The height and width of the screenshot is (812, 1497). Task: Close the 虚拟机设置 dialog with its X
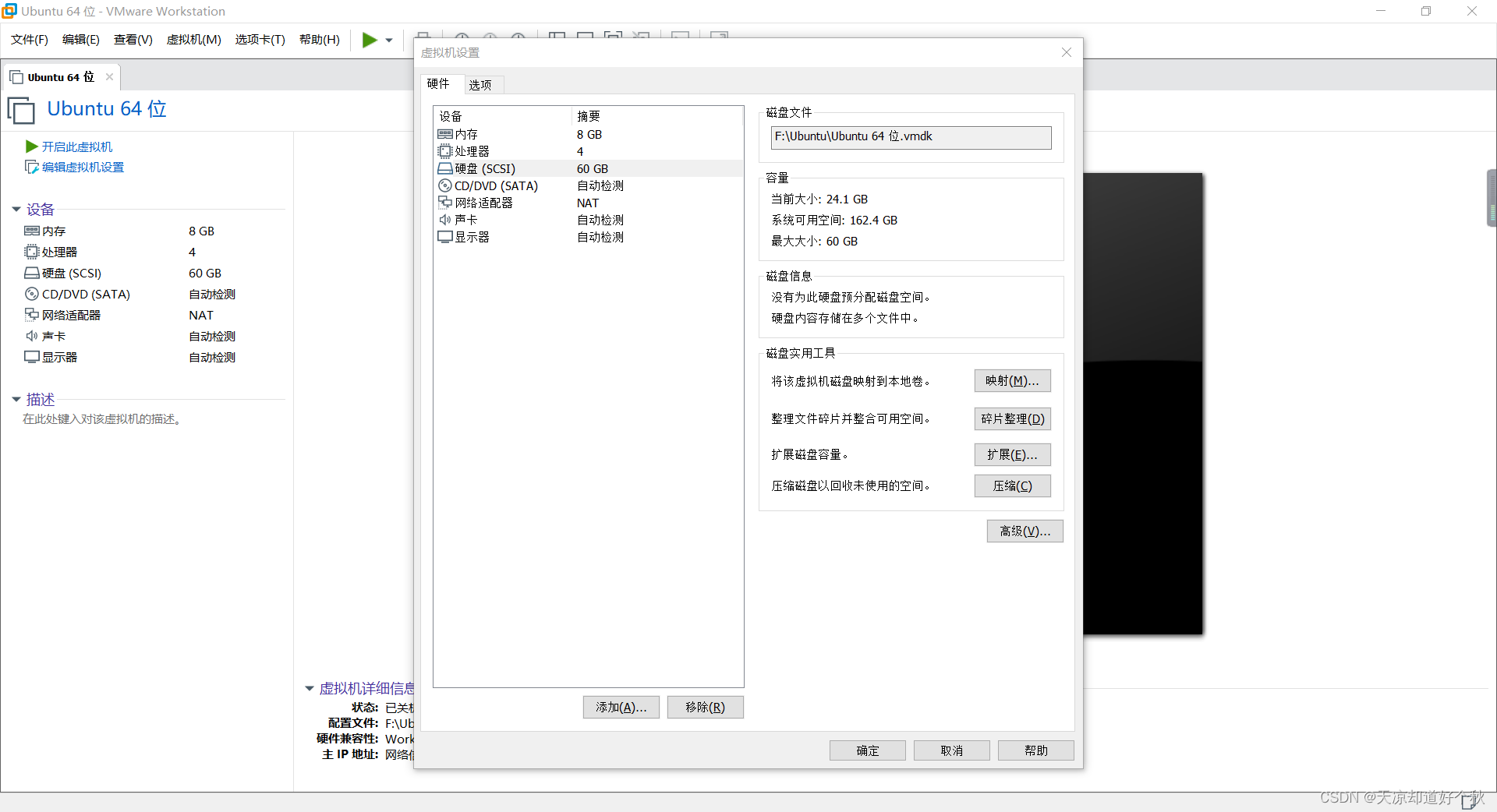tap(1067, 52)
